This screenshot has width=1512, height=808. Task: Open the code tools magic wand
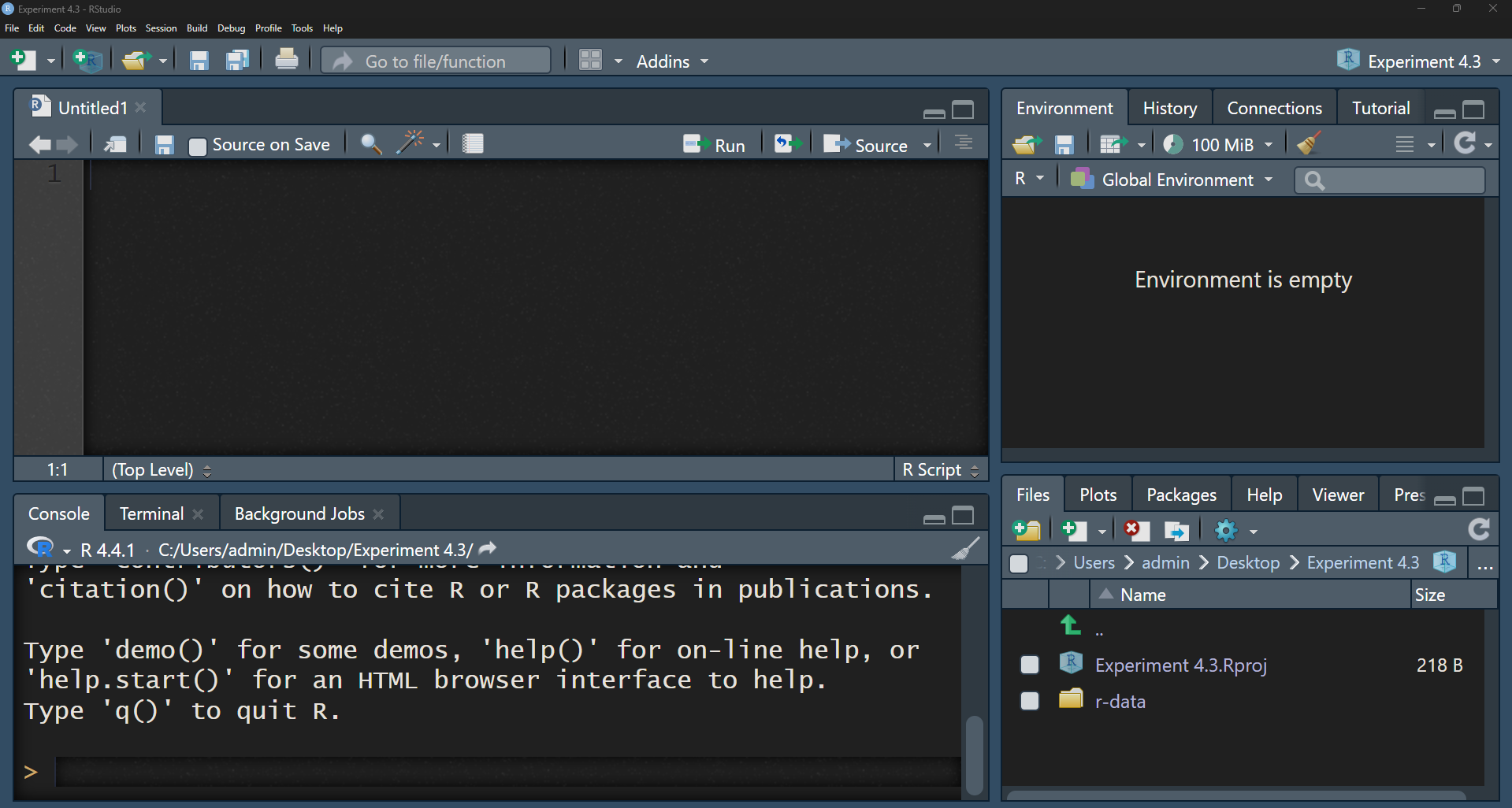[411, 143]
